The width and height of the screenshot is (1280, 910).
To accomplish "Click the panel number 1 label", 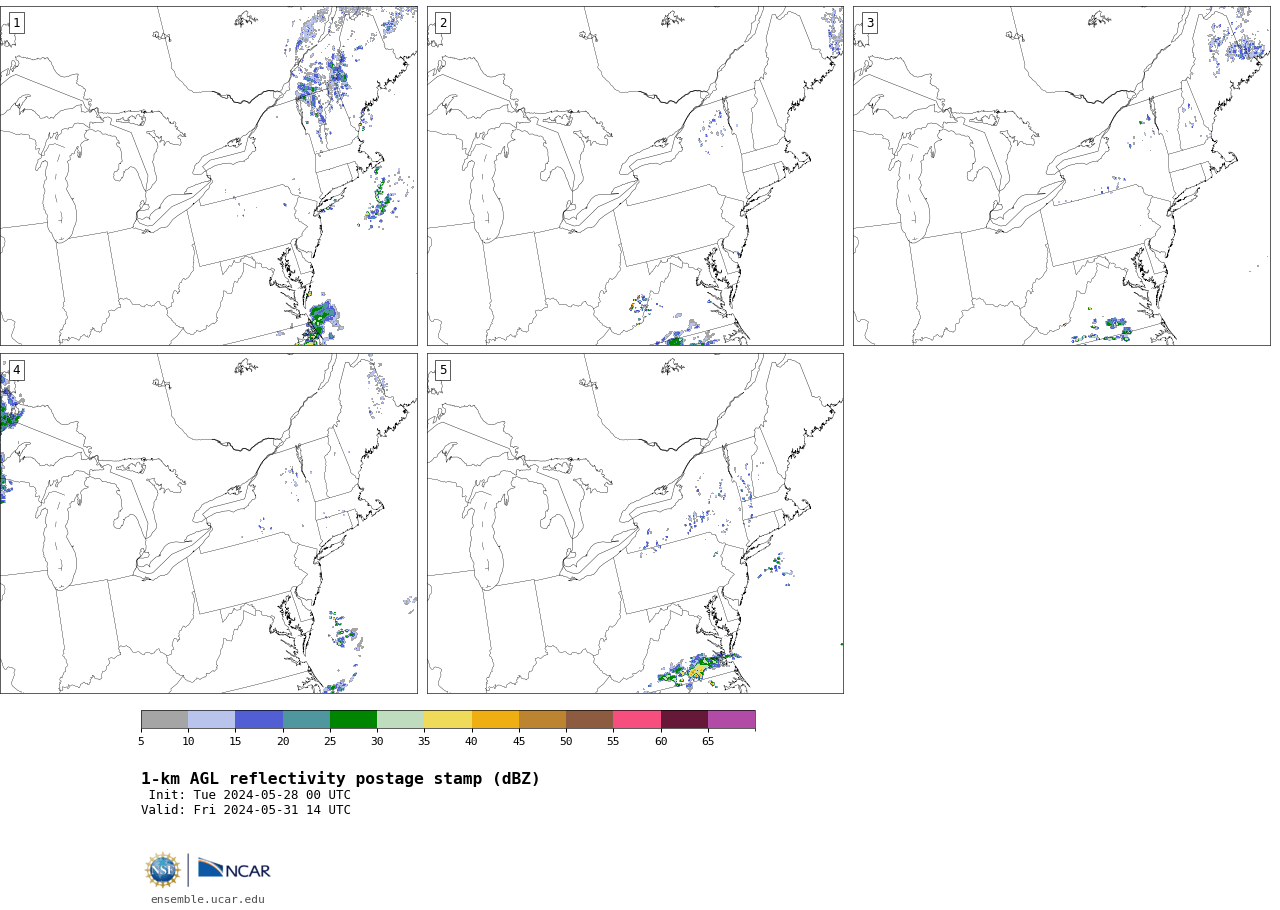I will coord(16,23).
